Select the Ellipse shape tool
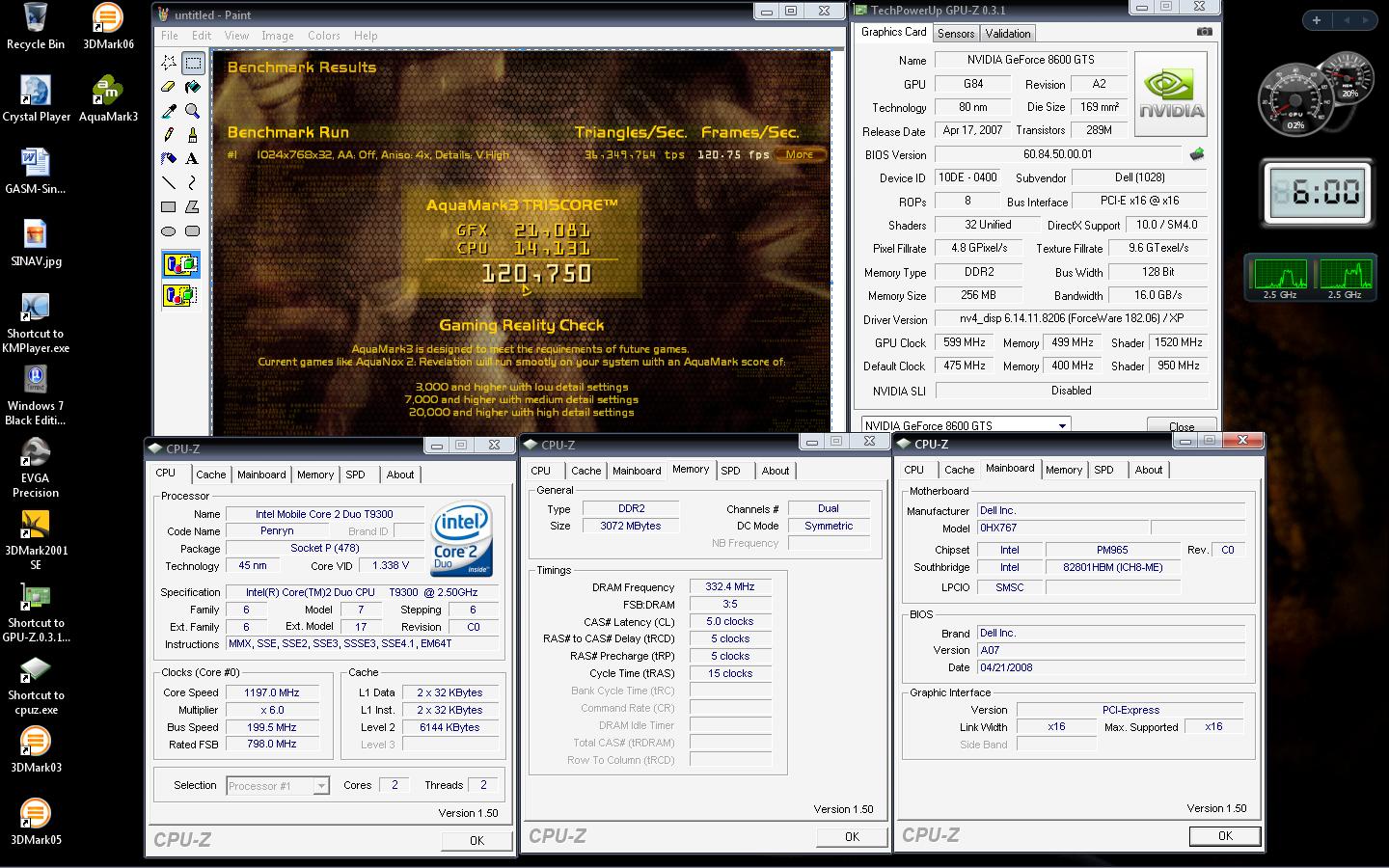The width and height of the screenshot is (1389, 868). click(169, 231)
